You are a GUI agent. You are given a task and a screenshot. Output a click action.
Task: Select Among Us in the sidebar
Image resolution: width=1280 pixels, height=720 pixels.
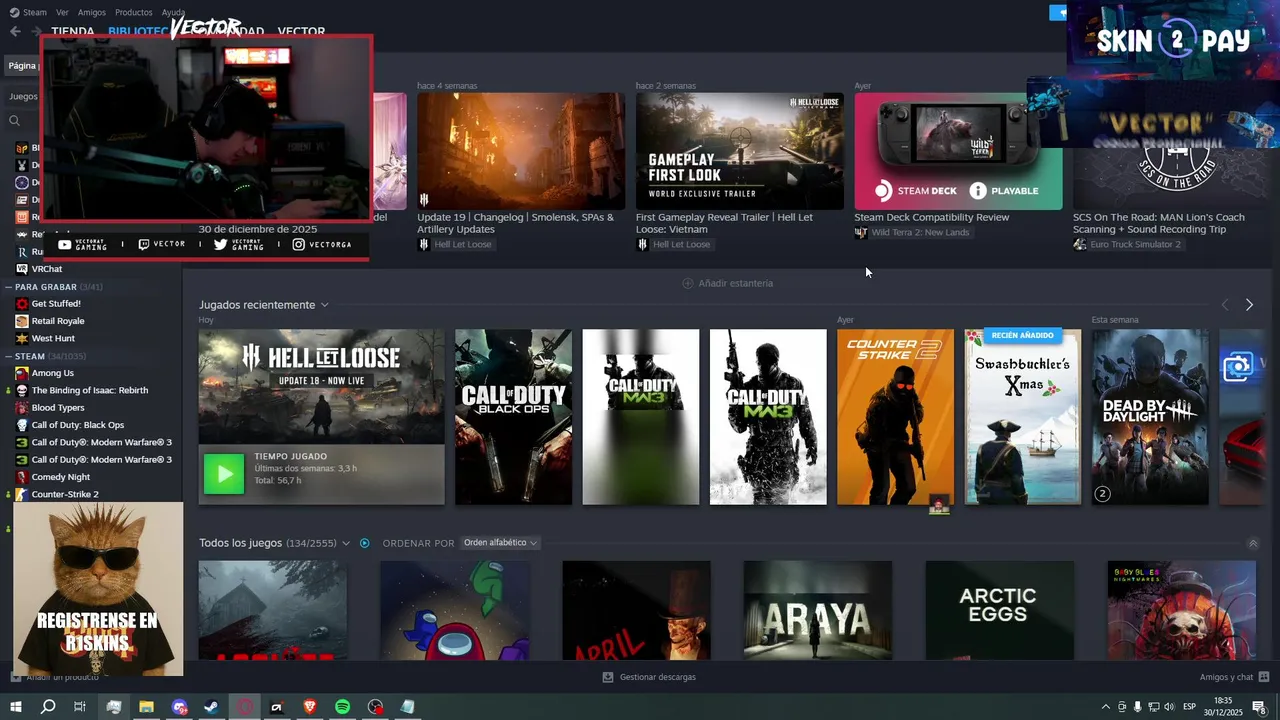coord(53,373)
